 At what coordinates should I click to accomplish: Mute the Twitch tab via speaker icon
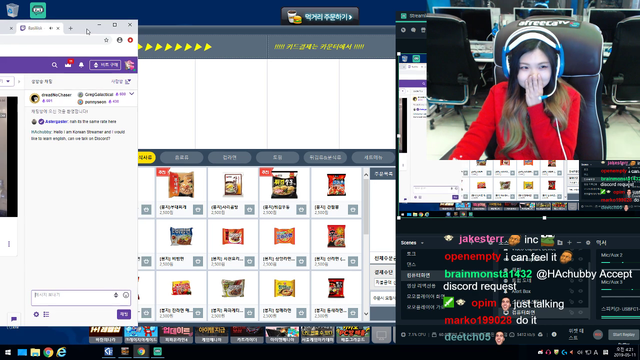click(x=51, y=28)
